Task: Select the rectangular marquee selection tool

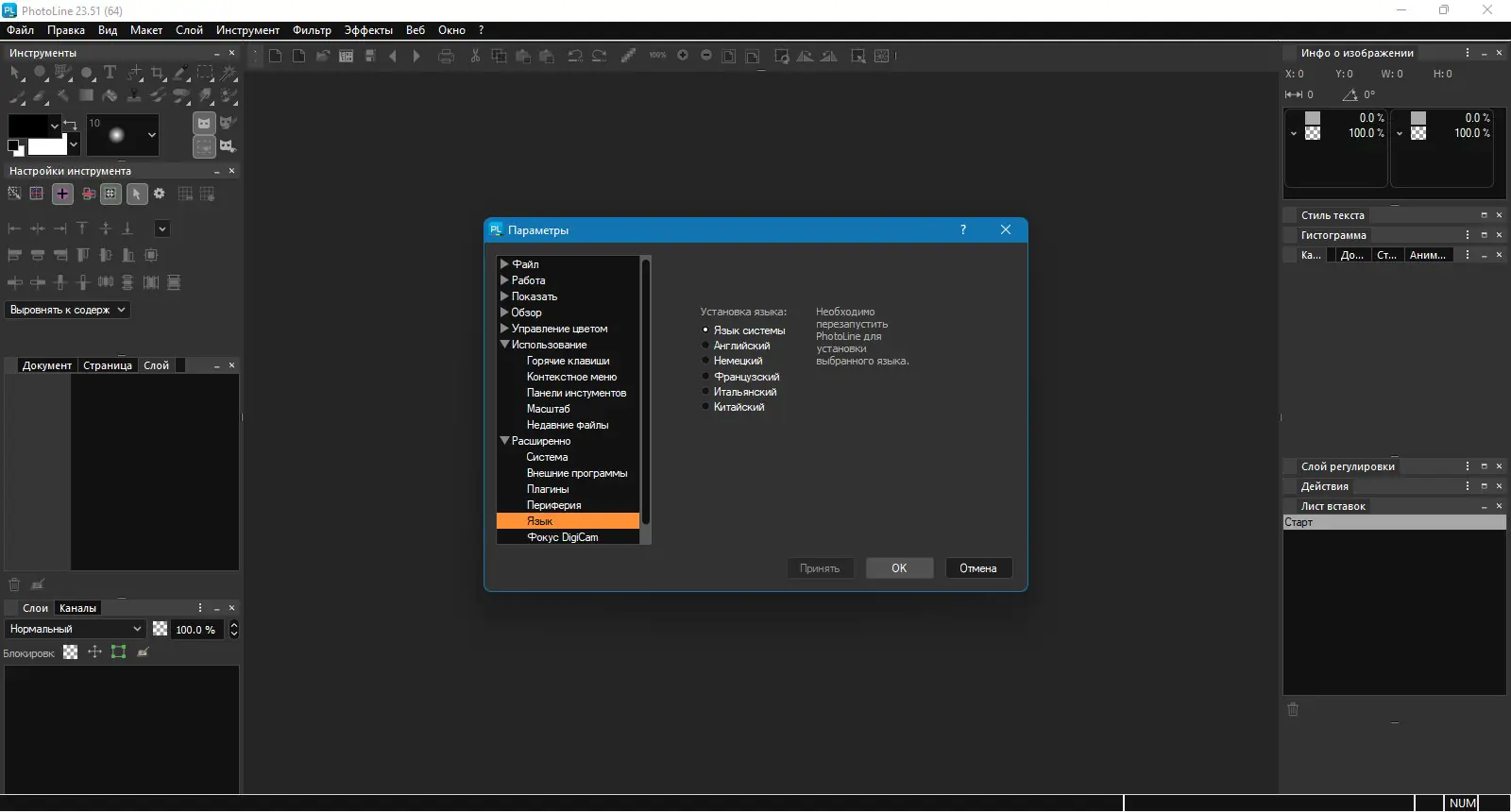Action: point(205,73)
